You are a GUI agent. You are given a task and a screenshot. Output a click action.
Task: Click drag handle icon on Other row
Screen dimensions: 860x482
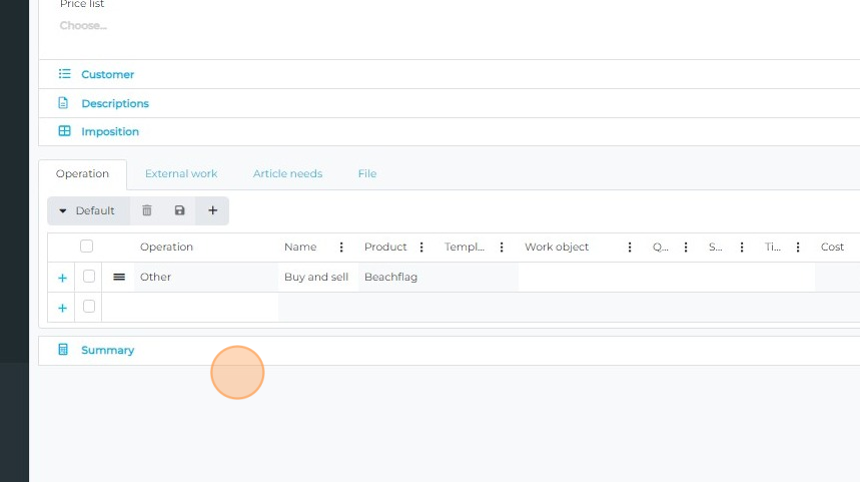pos(119,277)
